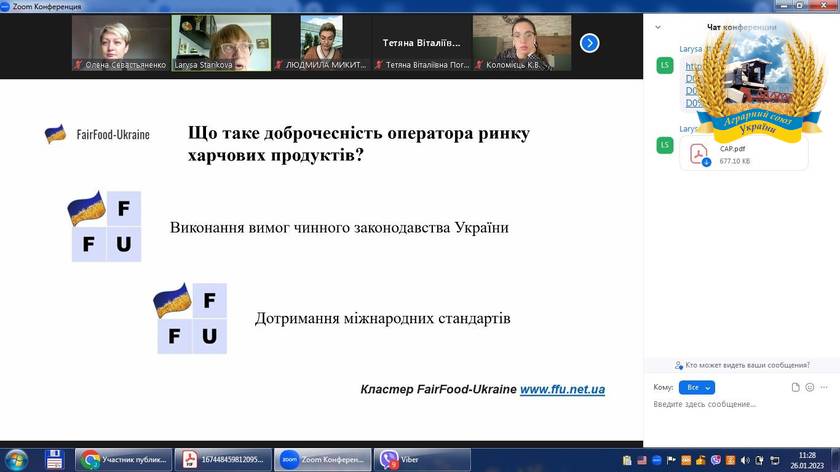Open the emoji picker in chat
The height and width of the screenshot is (472, 840).
809,387
